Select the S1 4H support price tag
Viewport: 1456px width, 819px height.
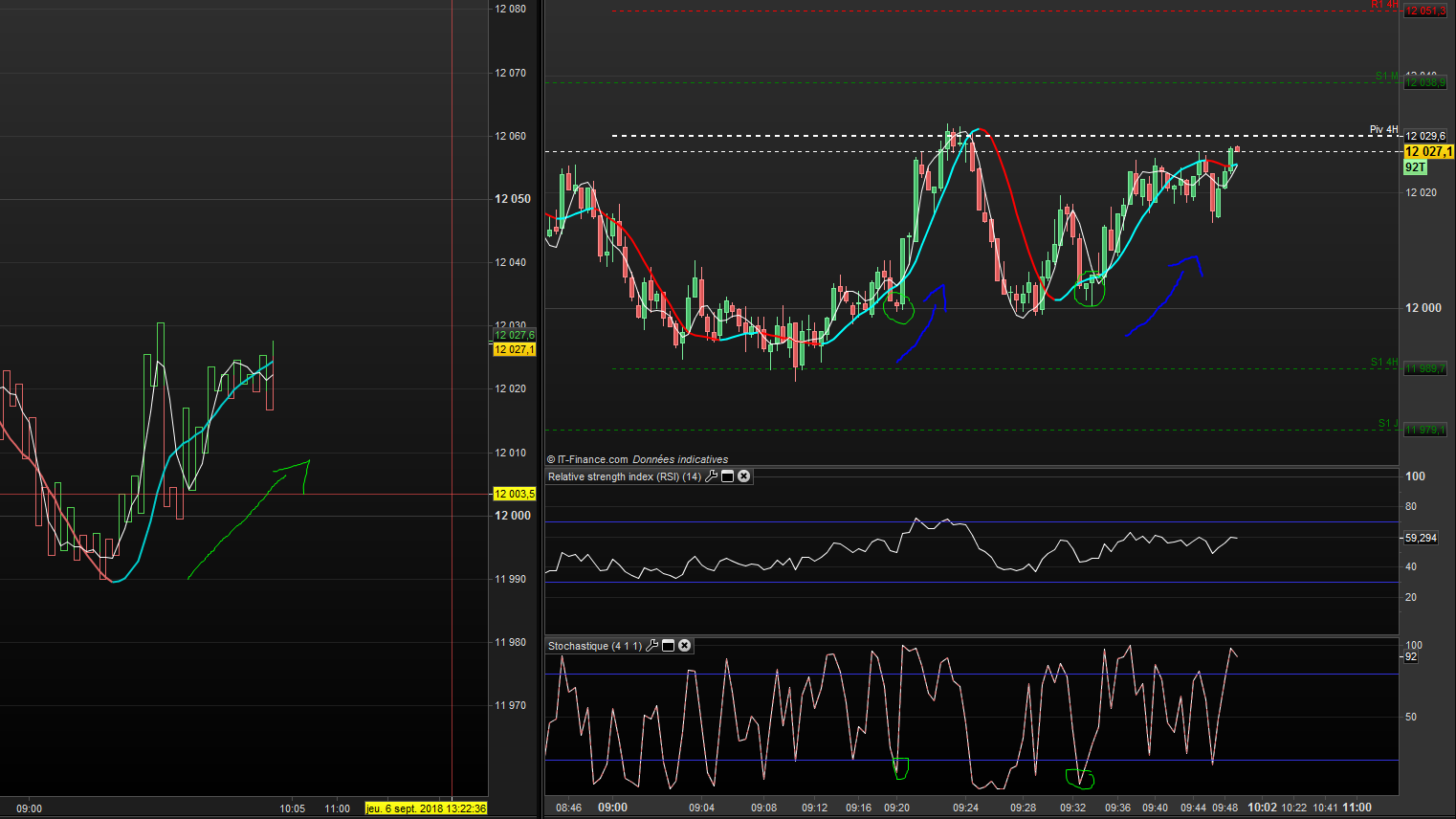(x=1425, y=368)
